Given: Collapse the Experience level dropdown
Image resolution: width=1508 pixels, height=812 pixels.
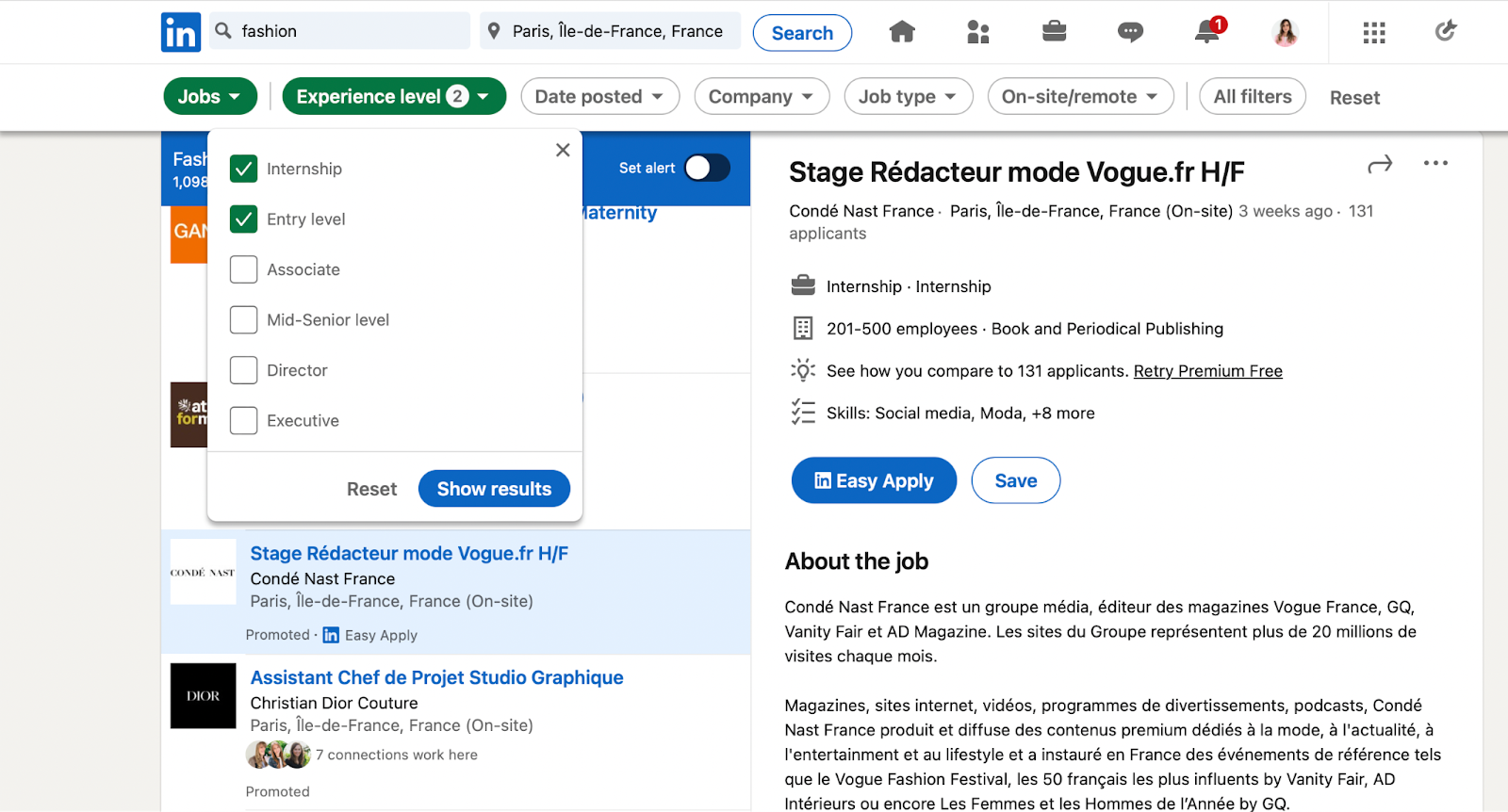Looking at the screenshot, I should point(394,96).
